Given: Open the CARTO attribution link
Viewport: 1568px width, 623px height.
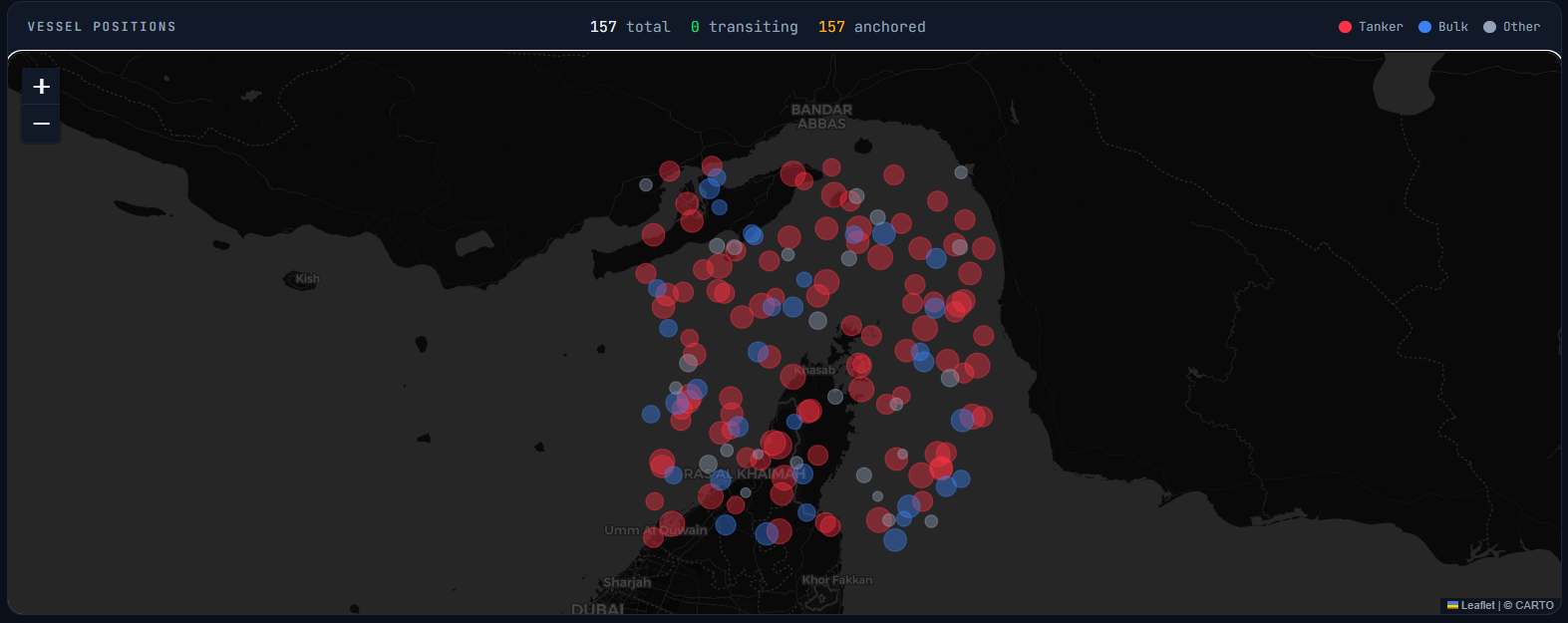Looking at the screenshot, I should tap(1534, 605).
